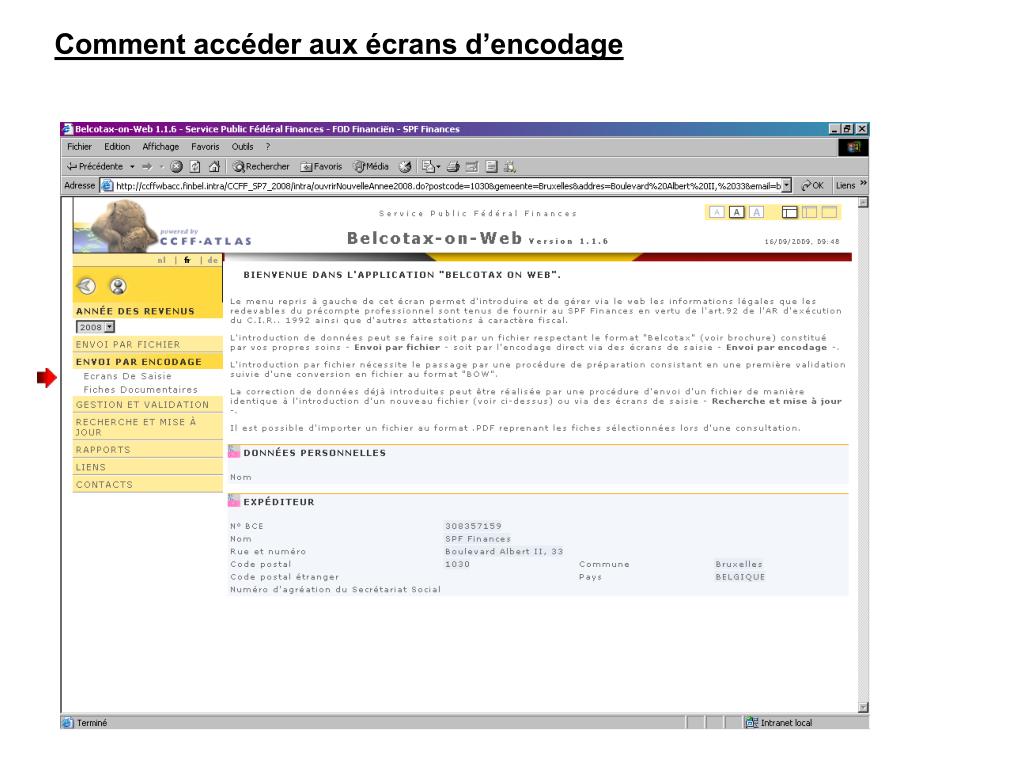
Task: Select the medium font size A icon
Action: [736, 212]
